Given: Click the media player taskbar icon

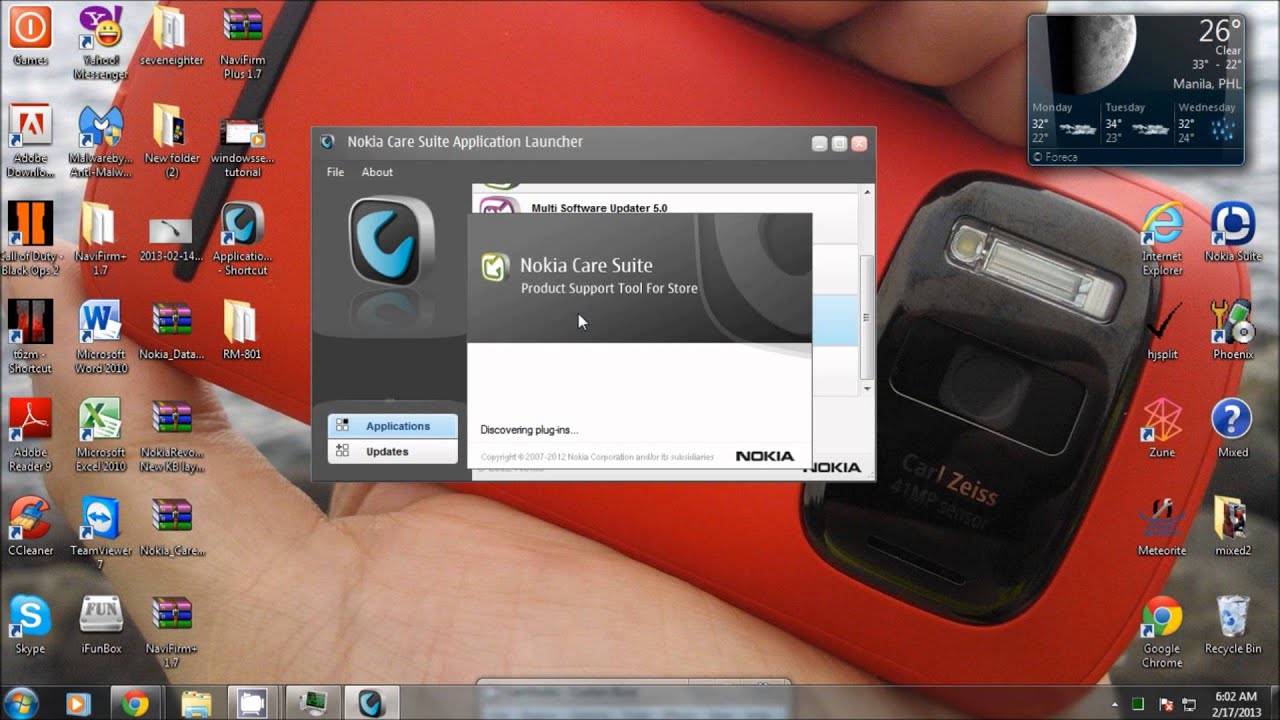Looking at the screenshot, I should 77,703.
